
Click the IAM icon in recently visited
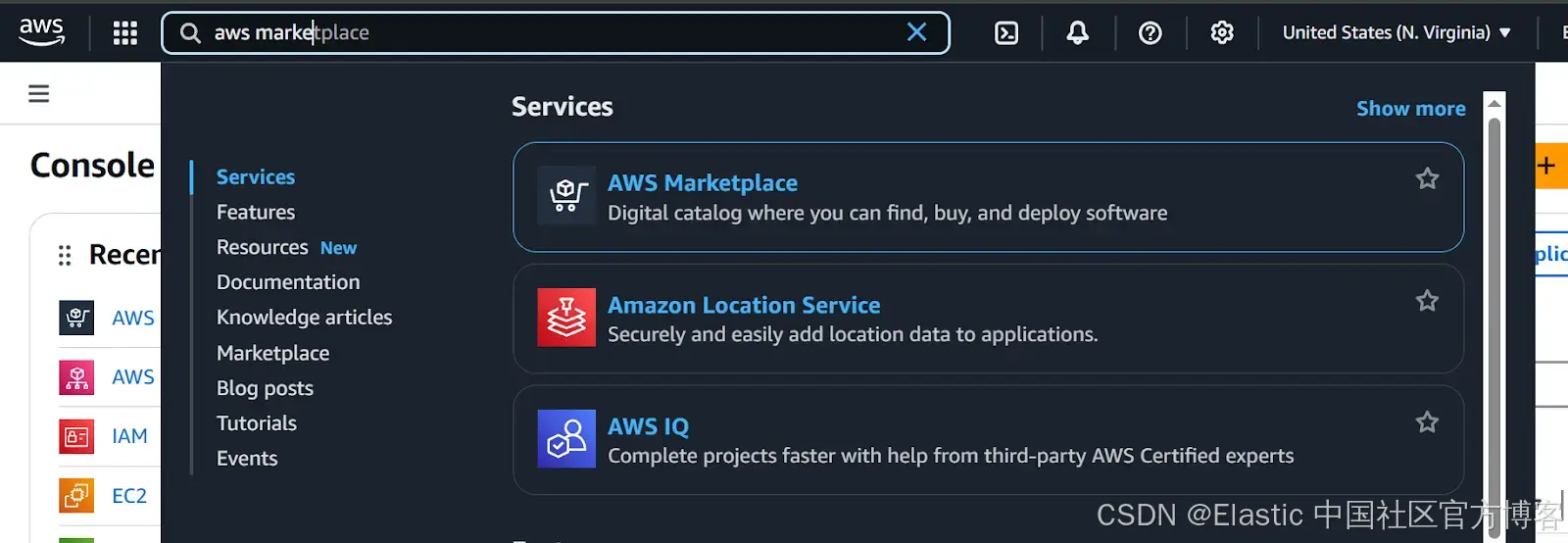coord(76,436)
